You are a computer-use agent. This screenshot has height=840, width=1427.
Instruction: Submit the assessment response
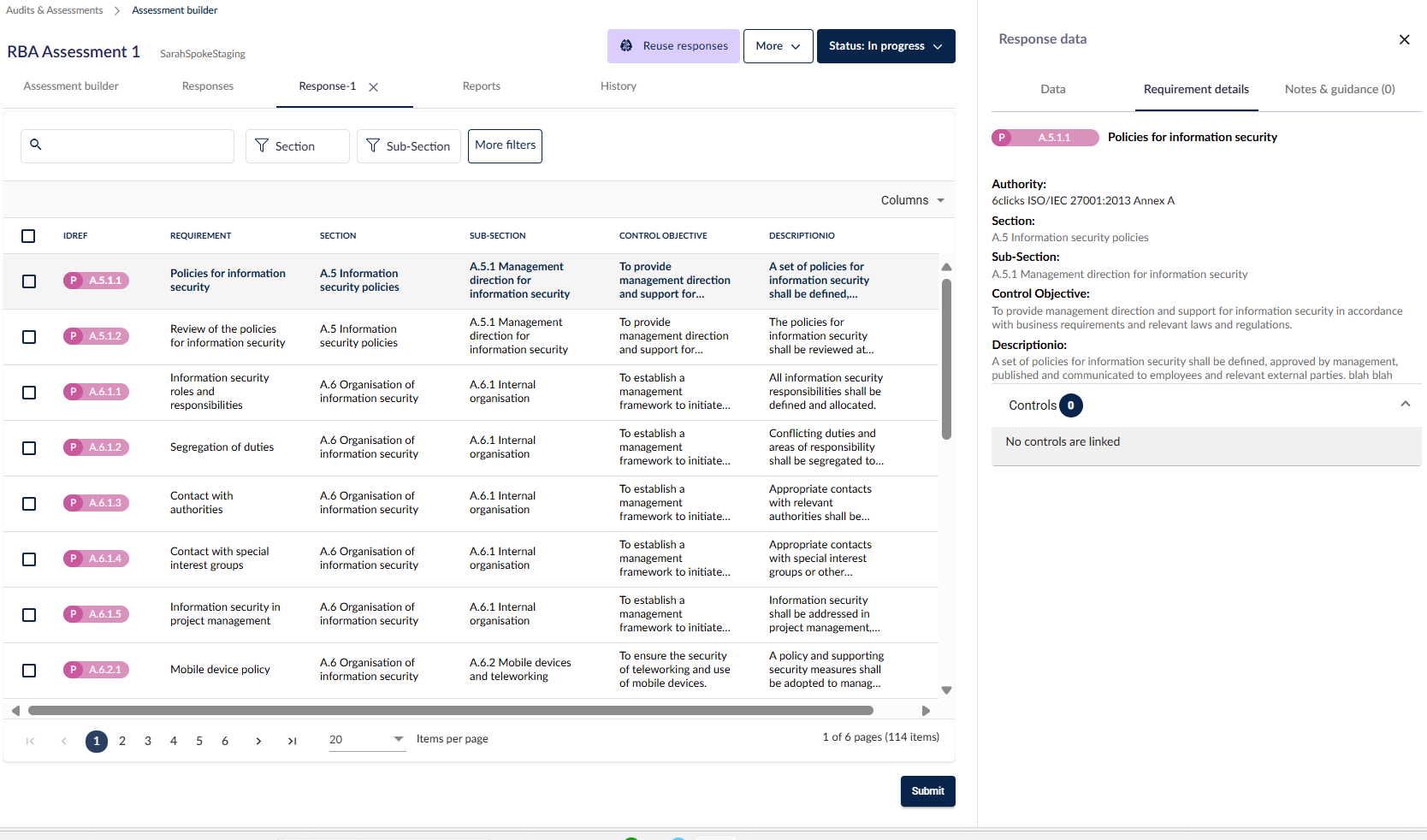928,791
